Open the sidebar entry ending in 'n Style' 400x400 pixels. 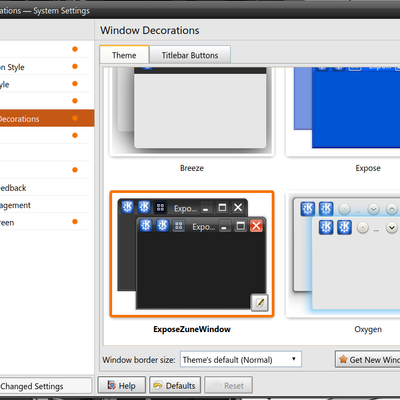[x=45, y=67]
